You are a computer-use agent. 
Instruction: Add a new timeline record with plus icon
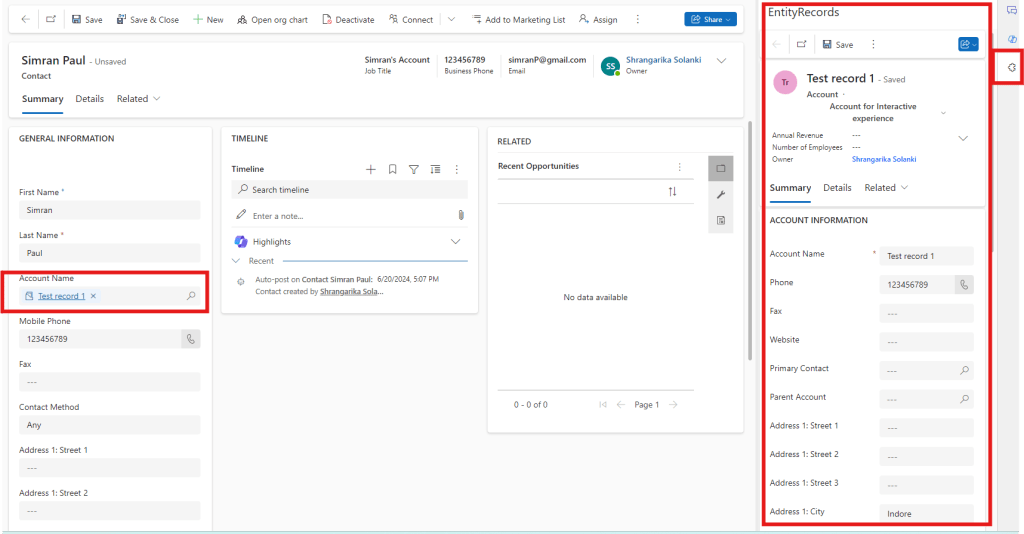click(371, 169)
